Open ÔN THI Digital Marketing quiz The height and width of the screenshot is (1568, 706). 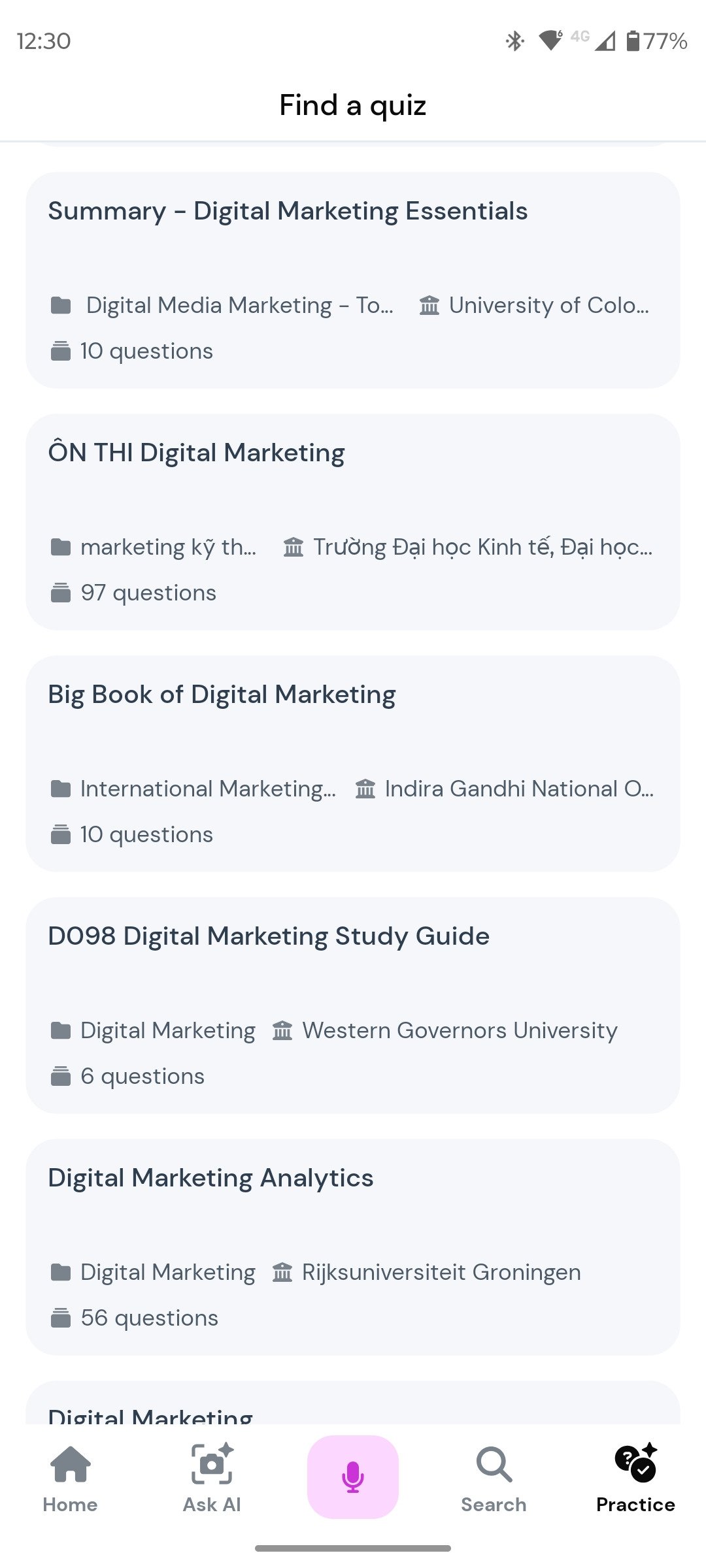click(x=196, y=453)
